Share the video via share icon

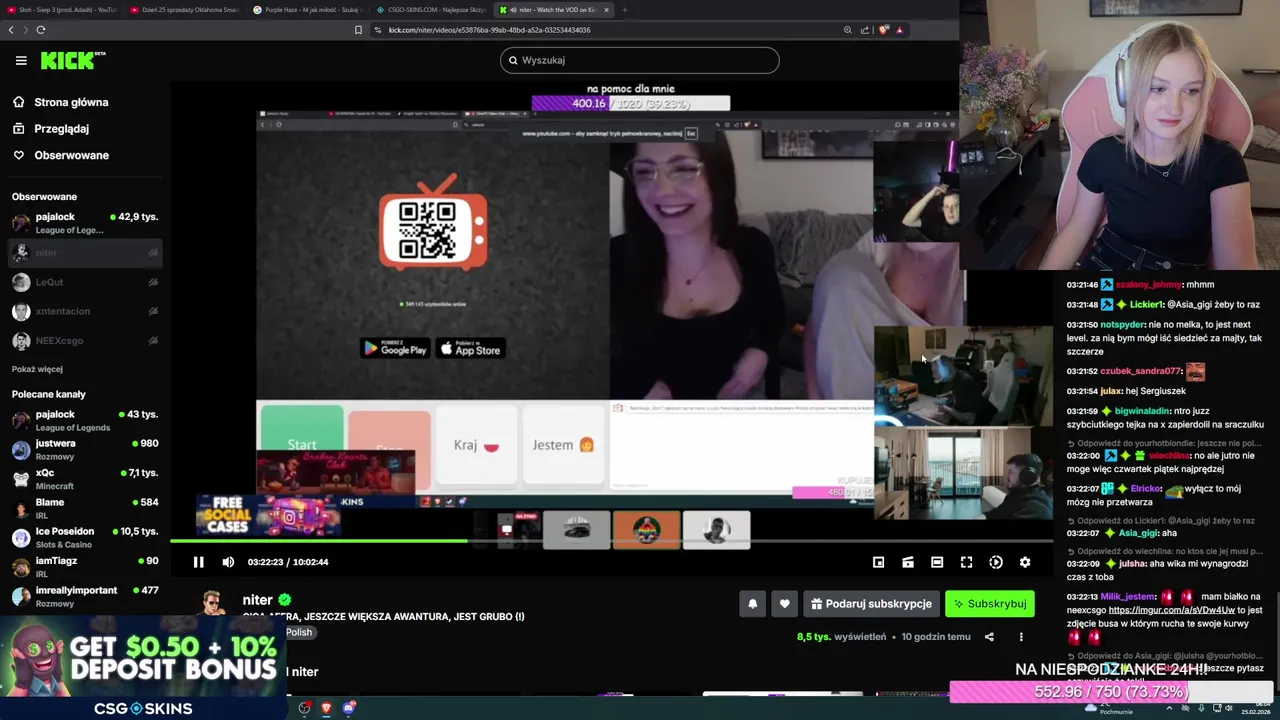click(x=989, y=637)
